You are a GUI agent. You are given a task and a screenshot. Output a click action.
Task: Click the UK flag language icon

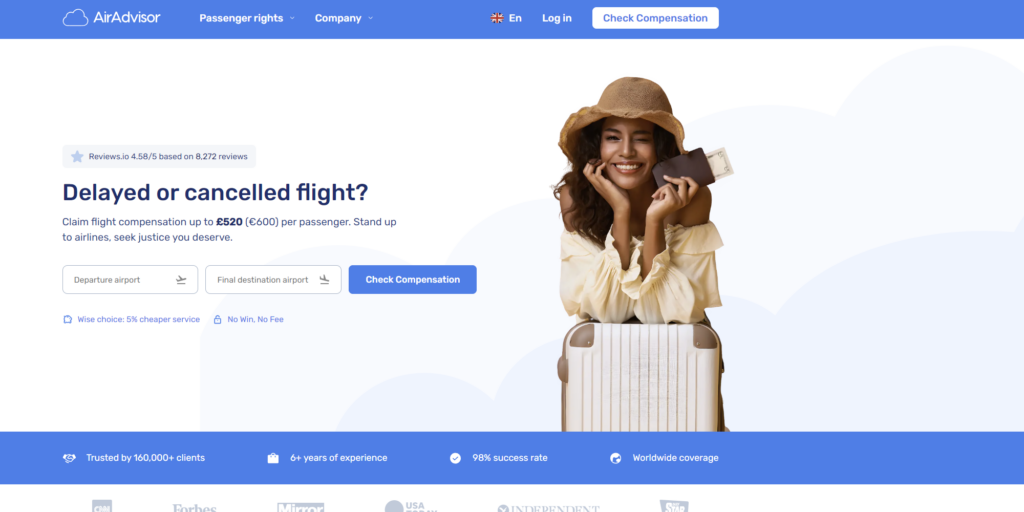(x=497, y=18)
